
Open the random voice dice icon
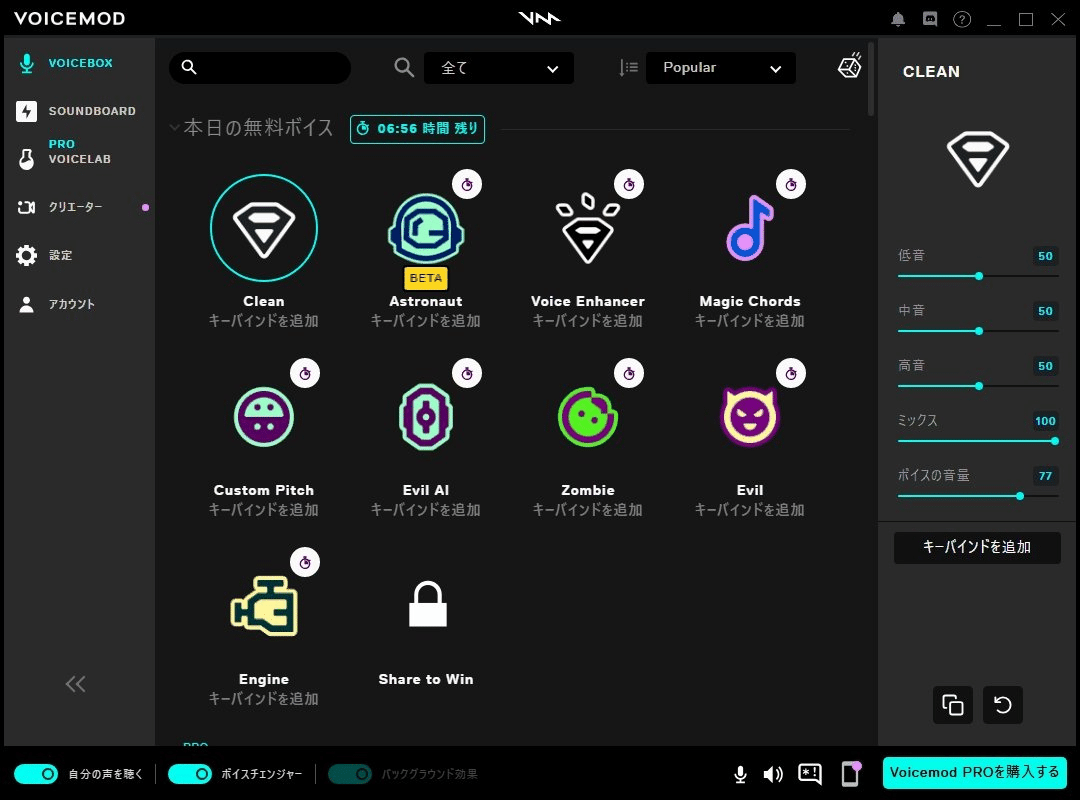point(849,66)
